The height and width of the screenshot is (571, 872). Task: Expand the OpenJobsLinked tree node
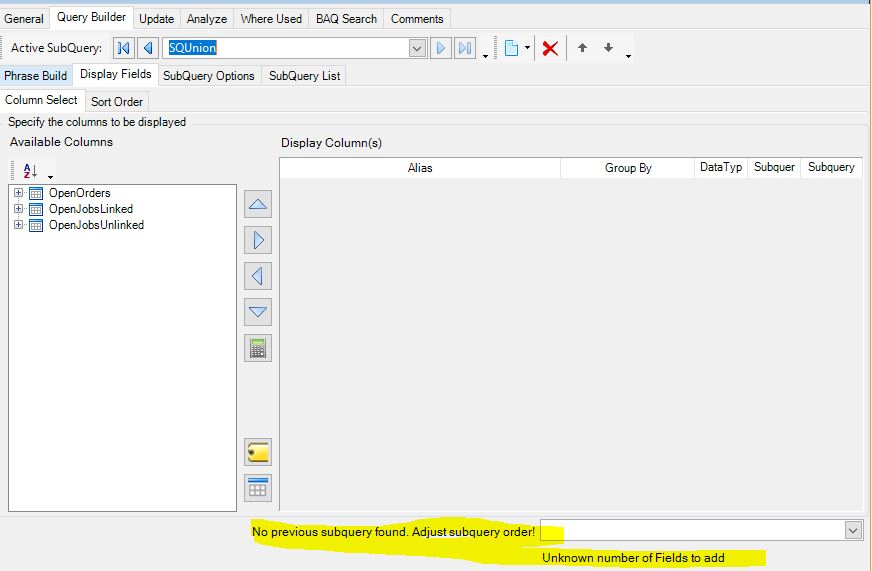pos(18,209)
